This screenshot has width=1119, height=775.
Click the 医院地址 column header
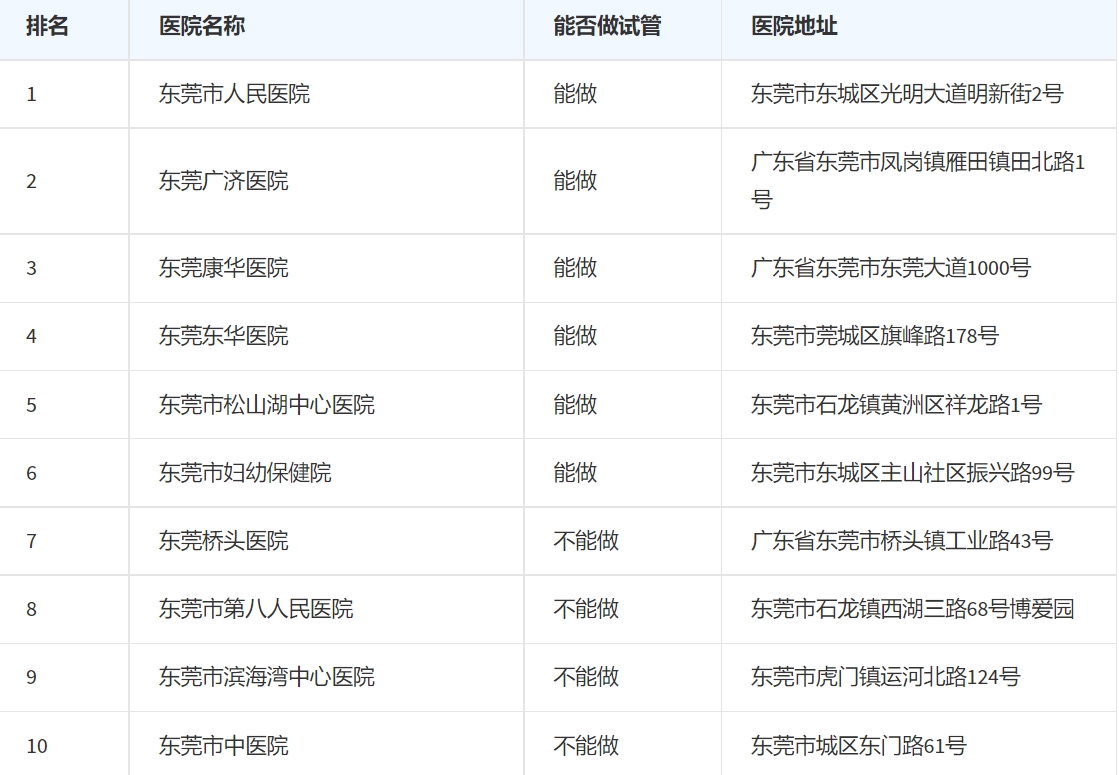(x=794, y=26)
